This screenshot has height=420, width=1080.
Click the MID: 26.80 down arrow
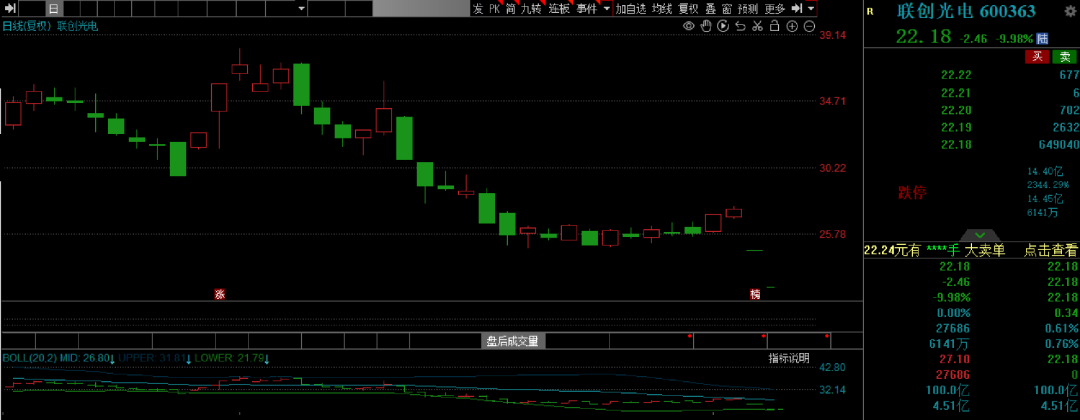coord(111,359)
